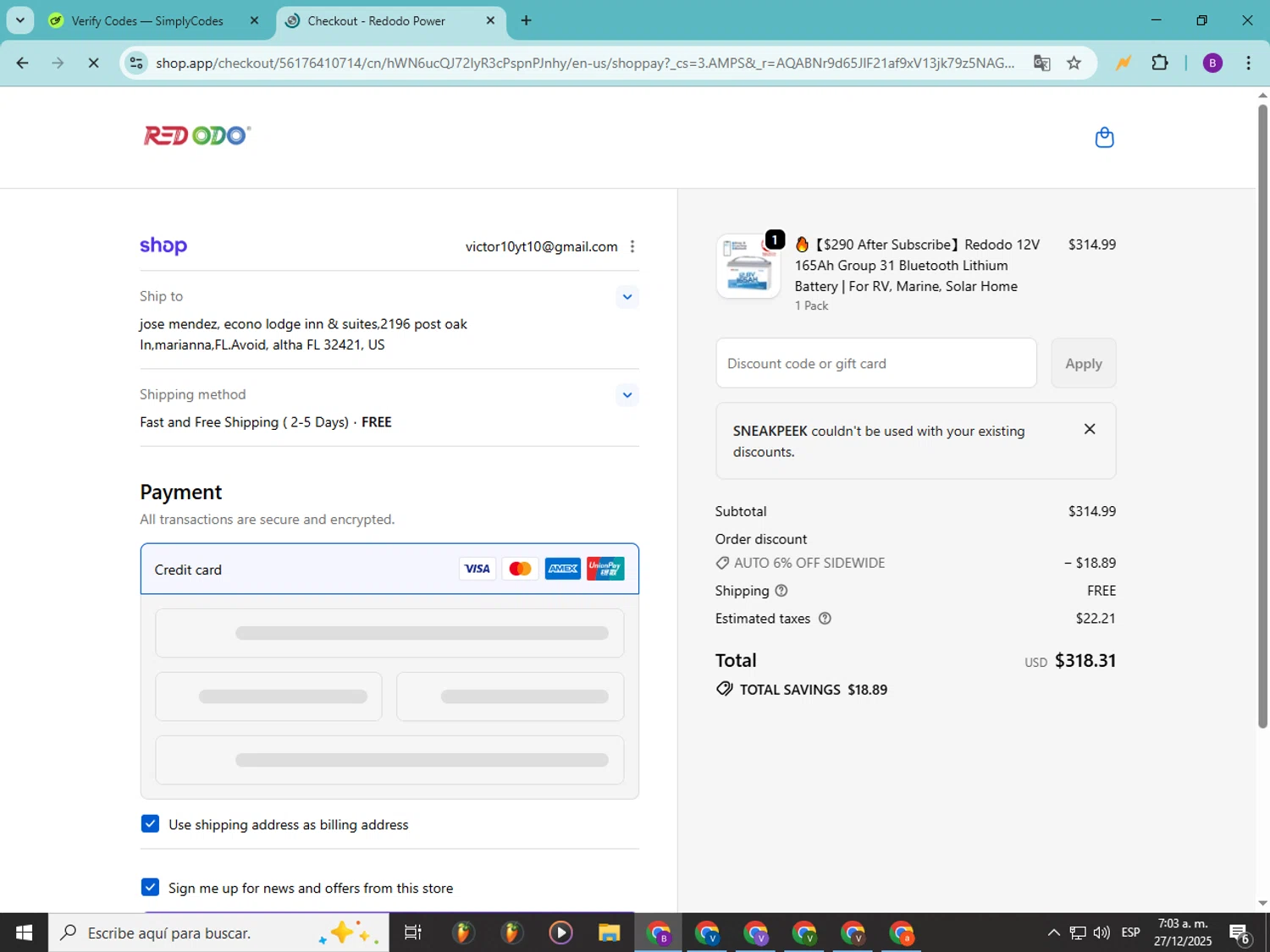Dismiss the SNEAKPEEK discount error message
Image resolution: width=1270 pixels, height=952 pixels.
(x=1090, y=429)
